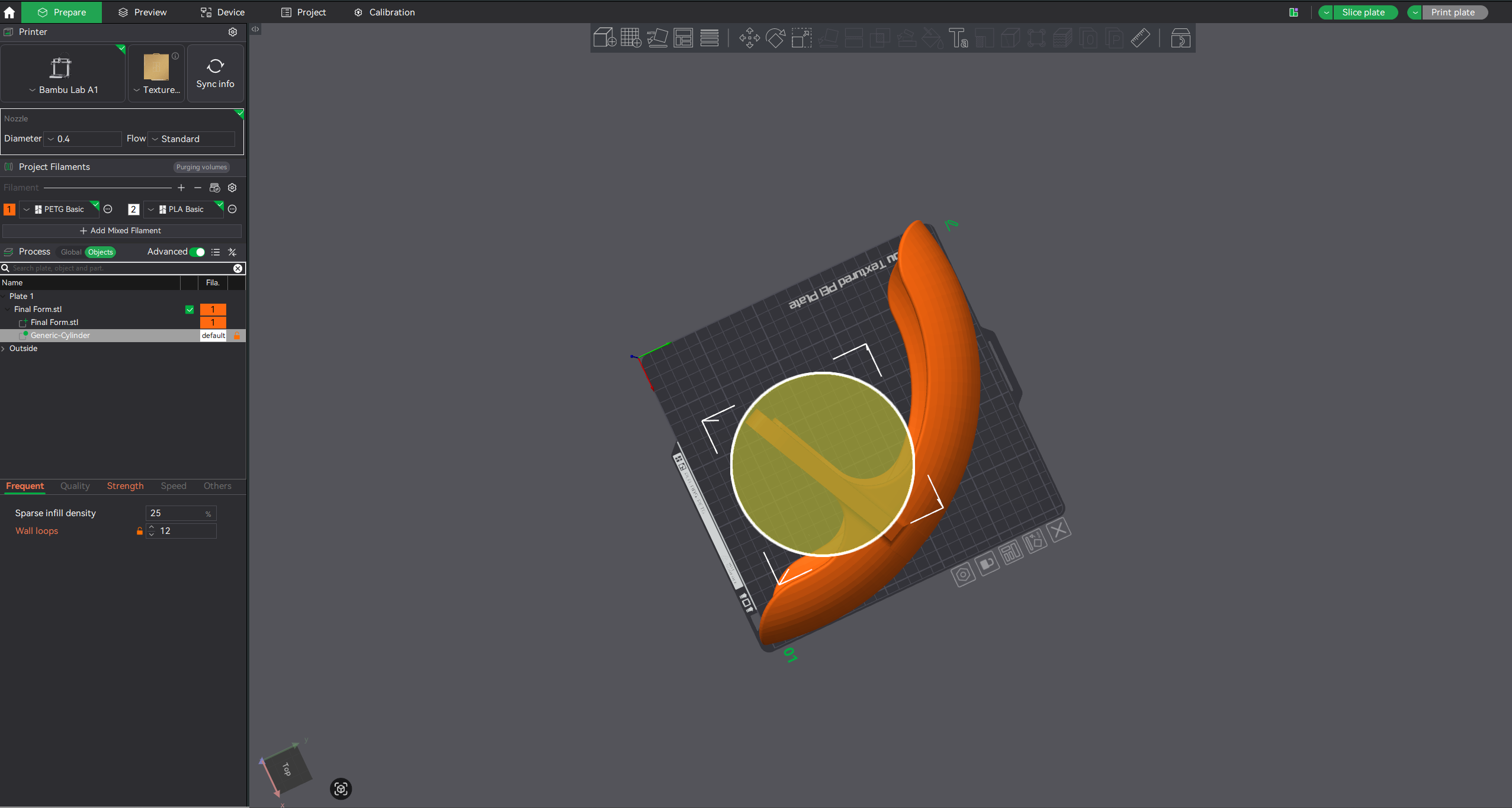Click the Add plate grid icon
This screenshot has height=808, width=1512.
click(x=631, y=38)
